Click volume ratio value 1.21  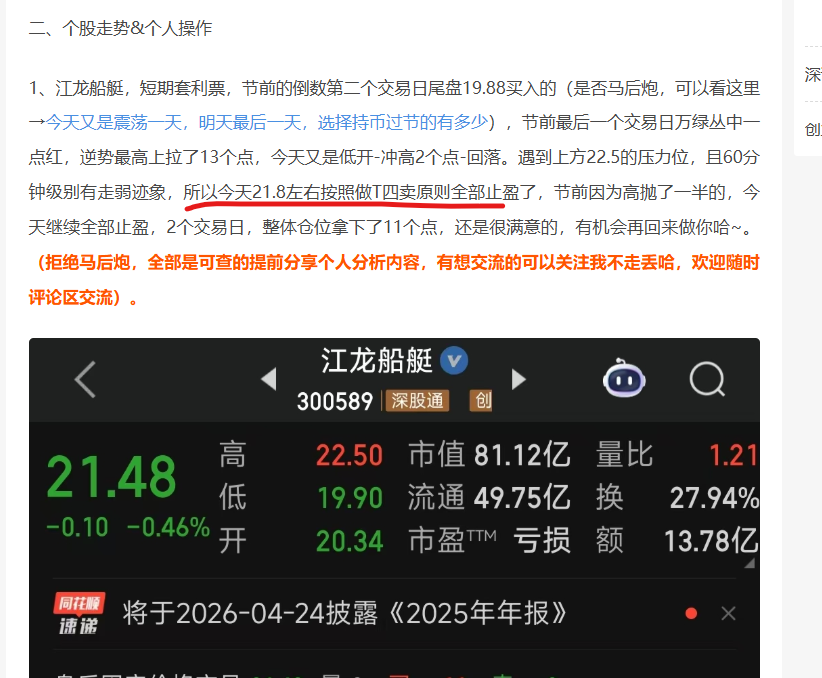[734, 455]
